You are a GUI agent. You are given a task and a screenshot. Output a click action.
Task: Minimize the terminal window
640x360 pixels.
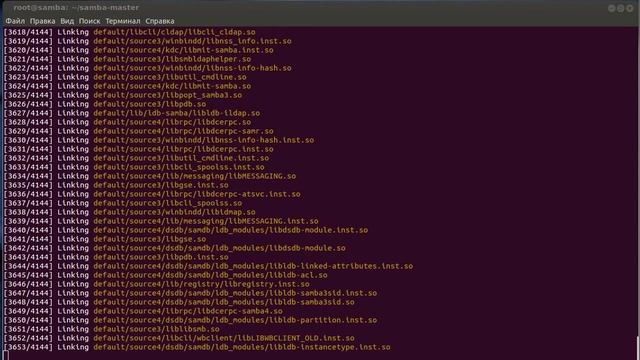pyautogui.click(x=611, y=8)
